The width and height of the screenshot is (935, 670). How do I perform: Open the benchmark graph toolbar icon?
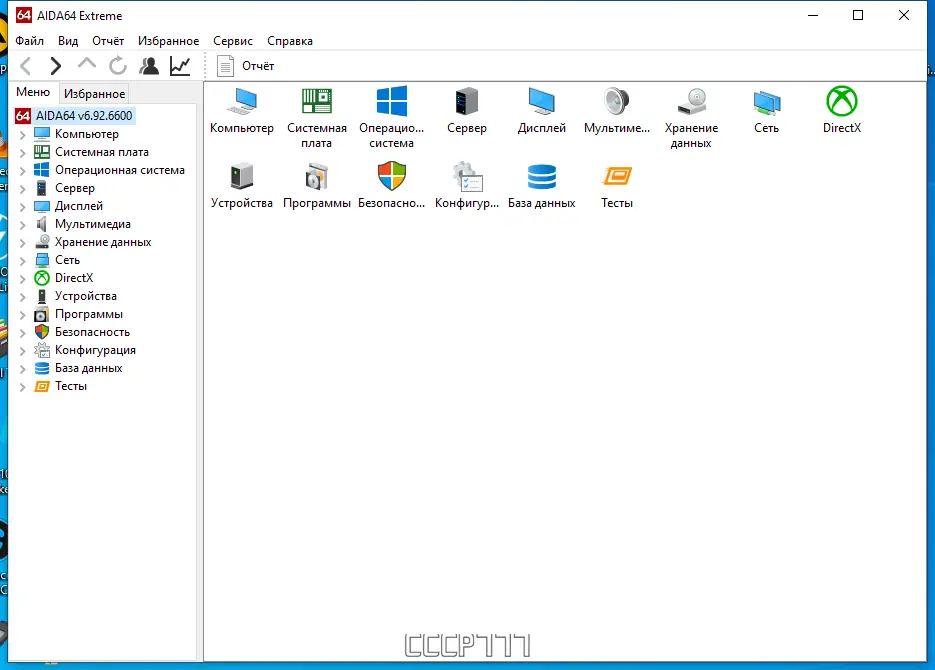coord(180,65)
